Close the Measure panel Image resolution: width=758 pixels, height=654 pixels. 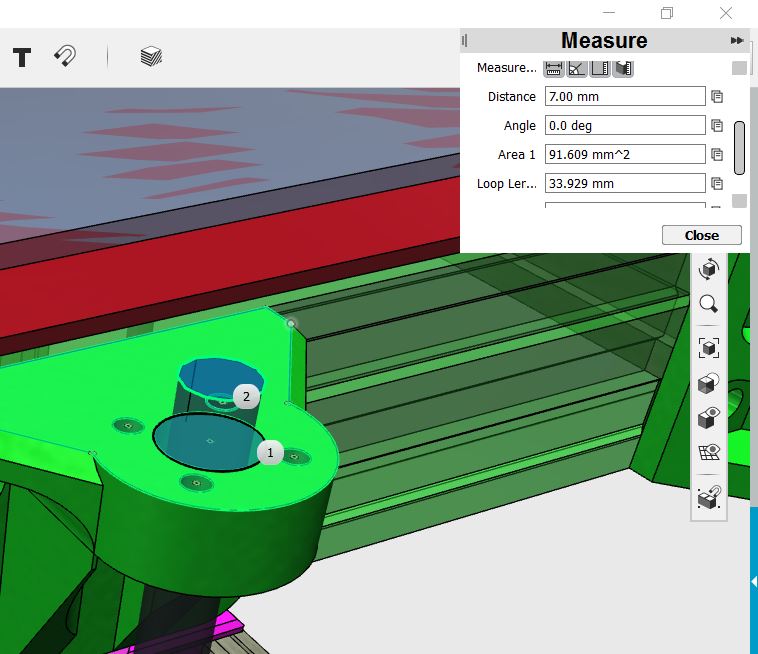(x=701, y=235)
